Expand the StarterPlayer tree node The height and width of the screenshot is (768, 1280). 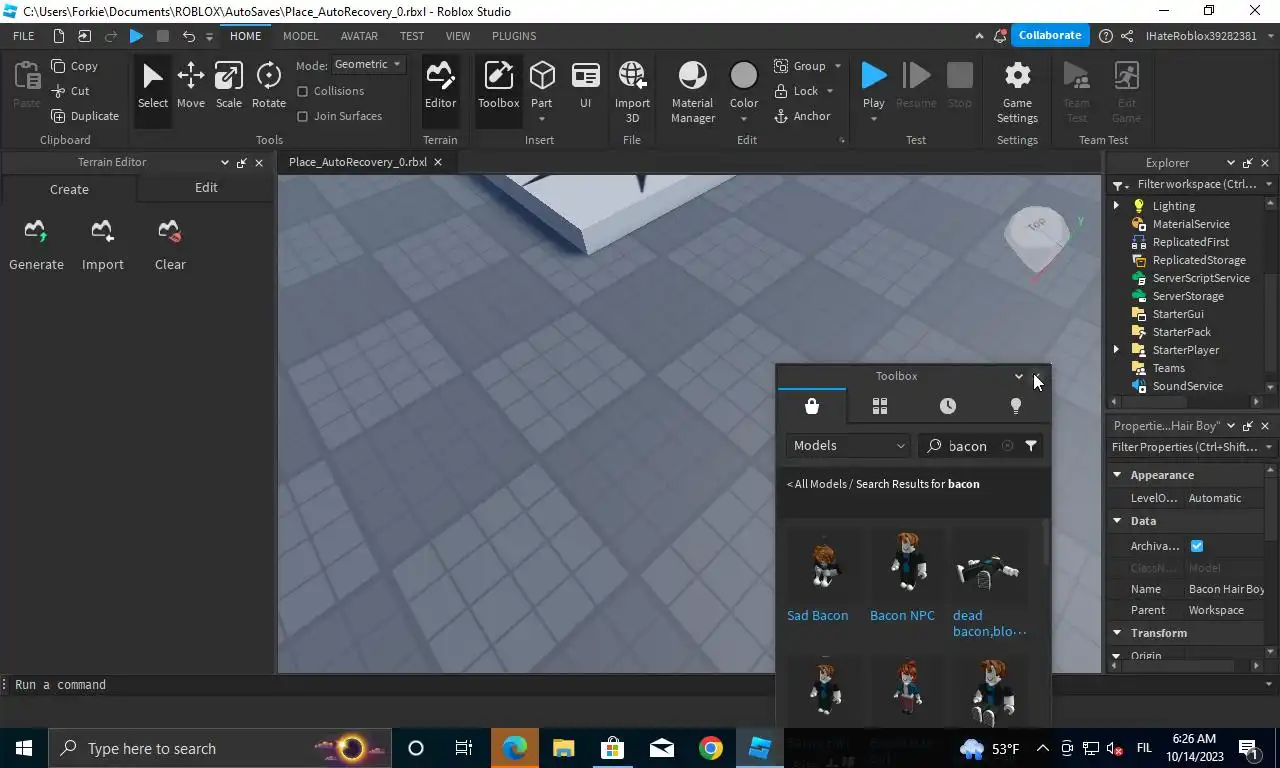pyautogui.click(x=1116, y=350)
